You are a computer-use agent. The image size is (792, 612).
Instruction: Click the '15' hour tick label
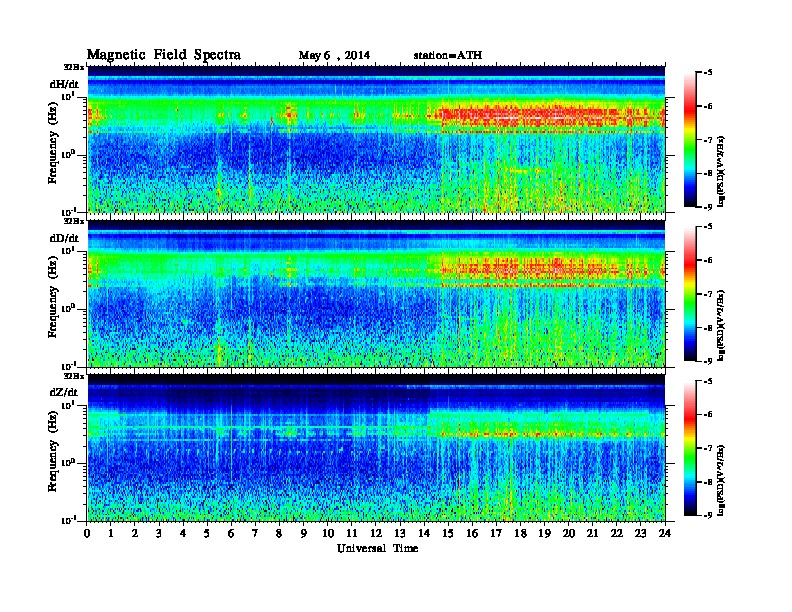(x=448, y=533)
